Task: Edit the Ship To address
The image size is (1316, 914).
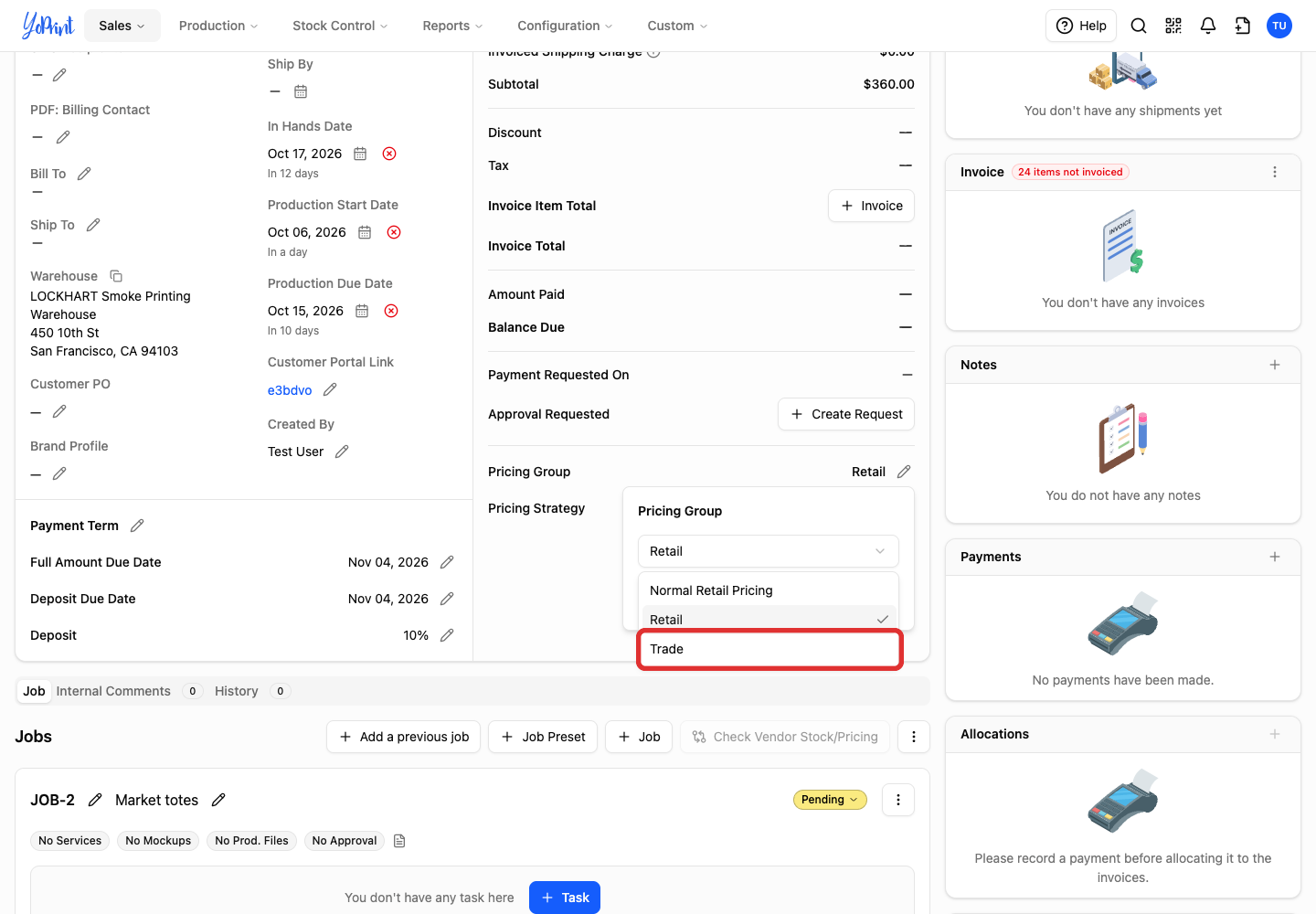Action: coord(93,225)
